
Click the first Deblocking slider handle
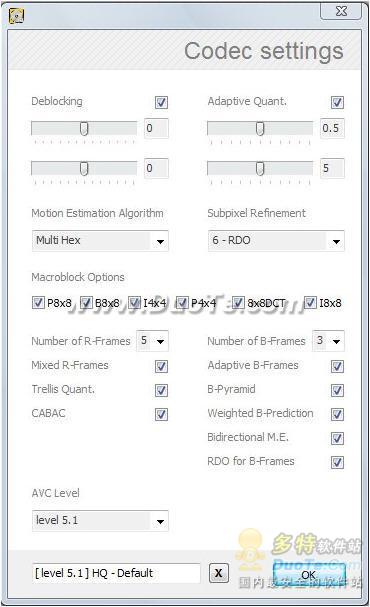(x=84, y=129)
